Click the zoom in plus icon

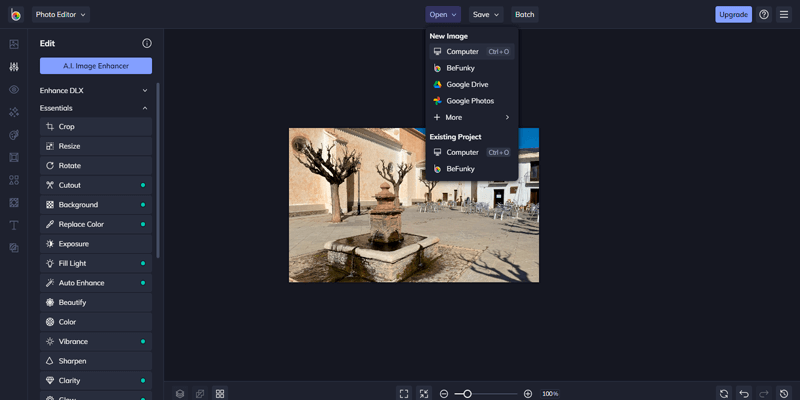[x=528, y=394]
